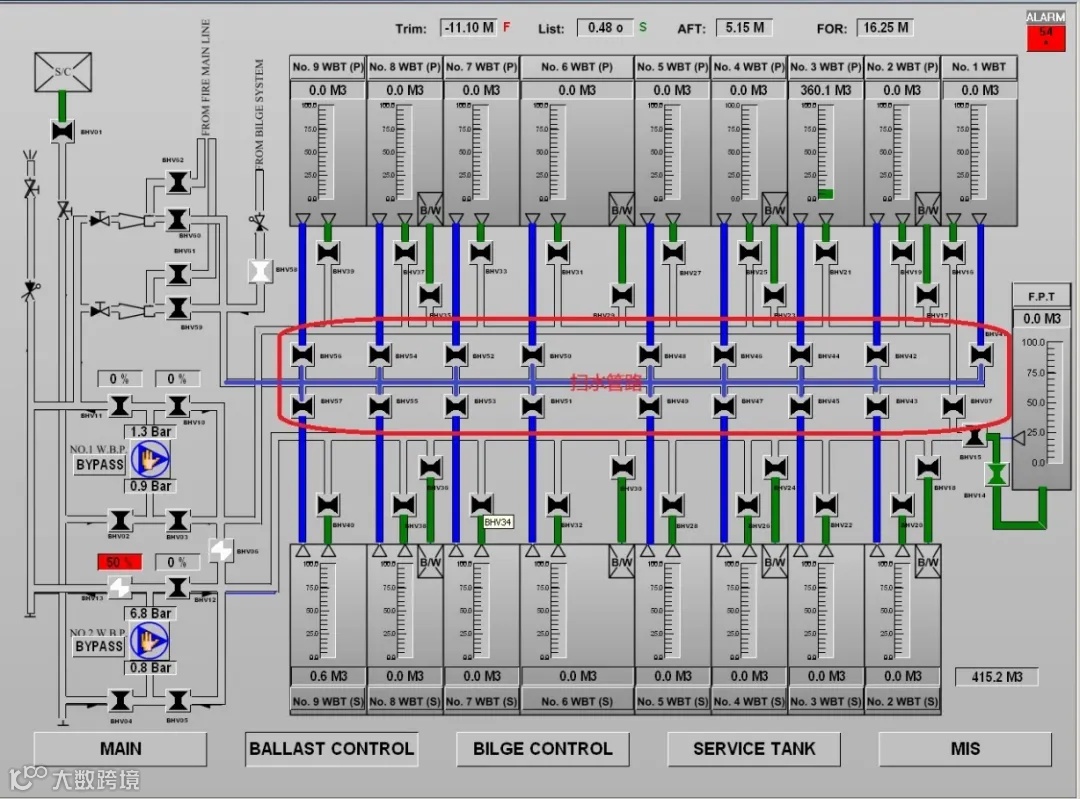Click stripping valve BHV44
Screen dimensions: 1080x799
[x=800, y=355]
